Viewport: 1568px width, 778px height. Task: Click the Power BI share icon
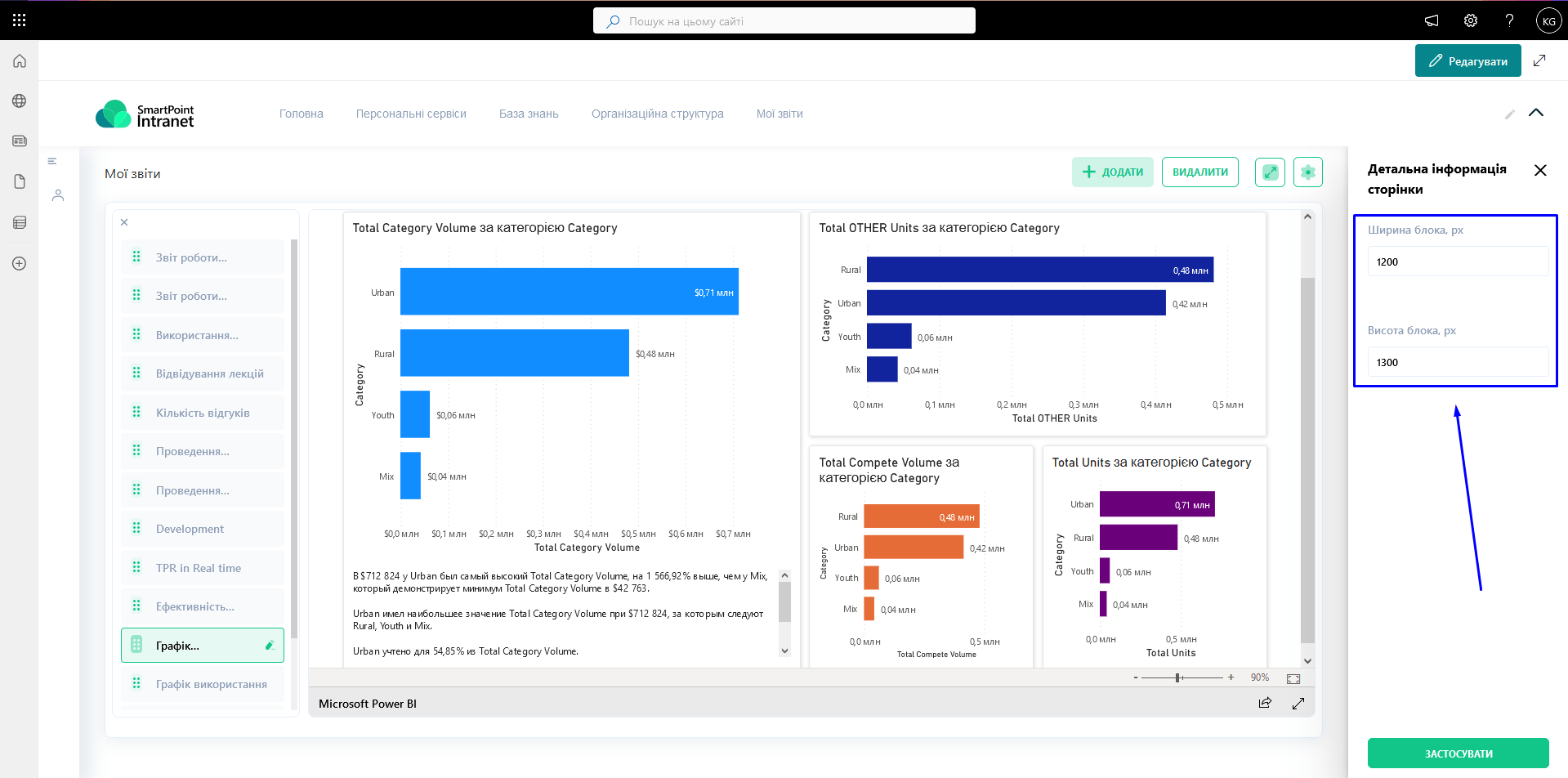(1265, 703)
